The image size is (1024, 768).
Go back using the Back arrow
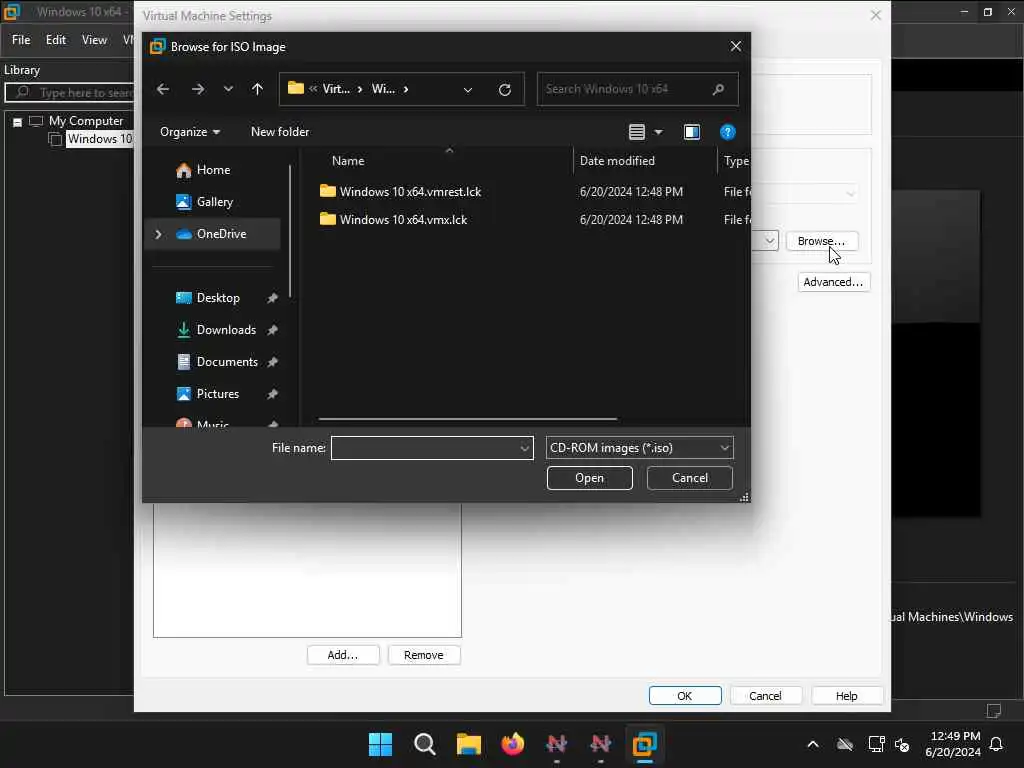(163, 89)
